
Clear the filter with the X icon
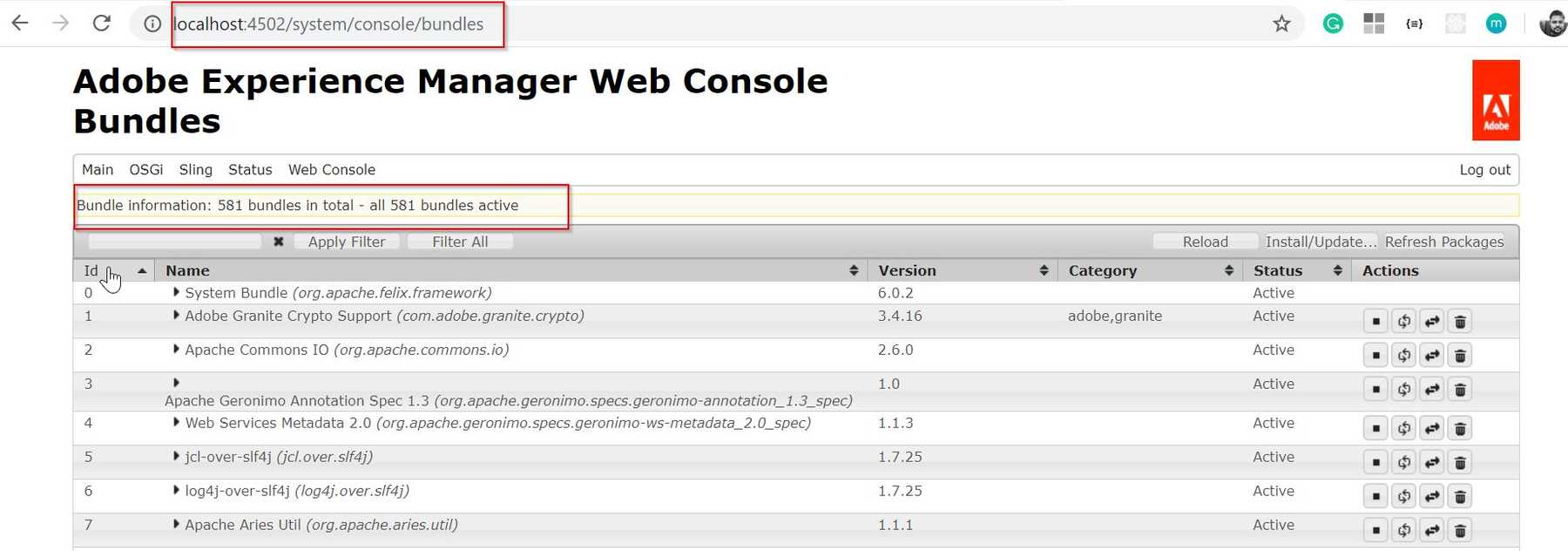point(279,241)
